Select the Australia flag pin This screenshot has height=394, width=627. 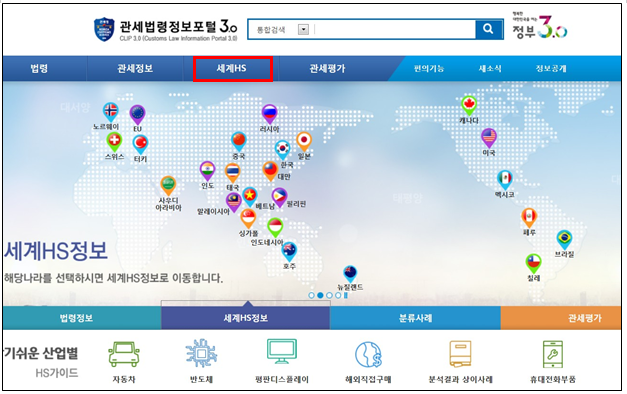(289, 252)
